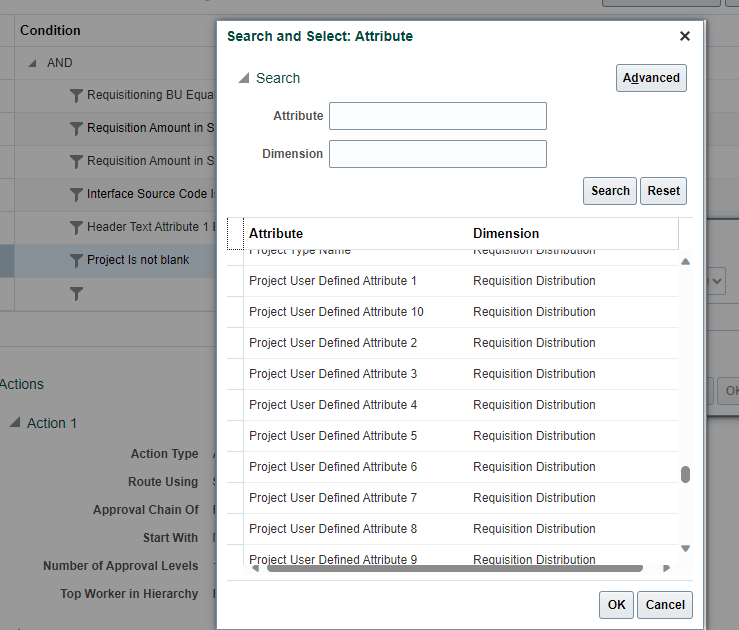739x630 pixels.
Task: Cancel the attribute selection dialog
Action: [x=665, y=605]
